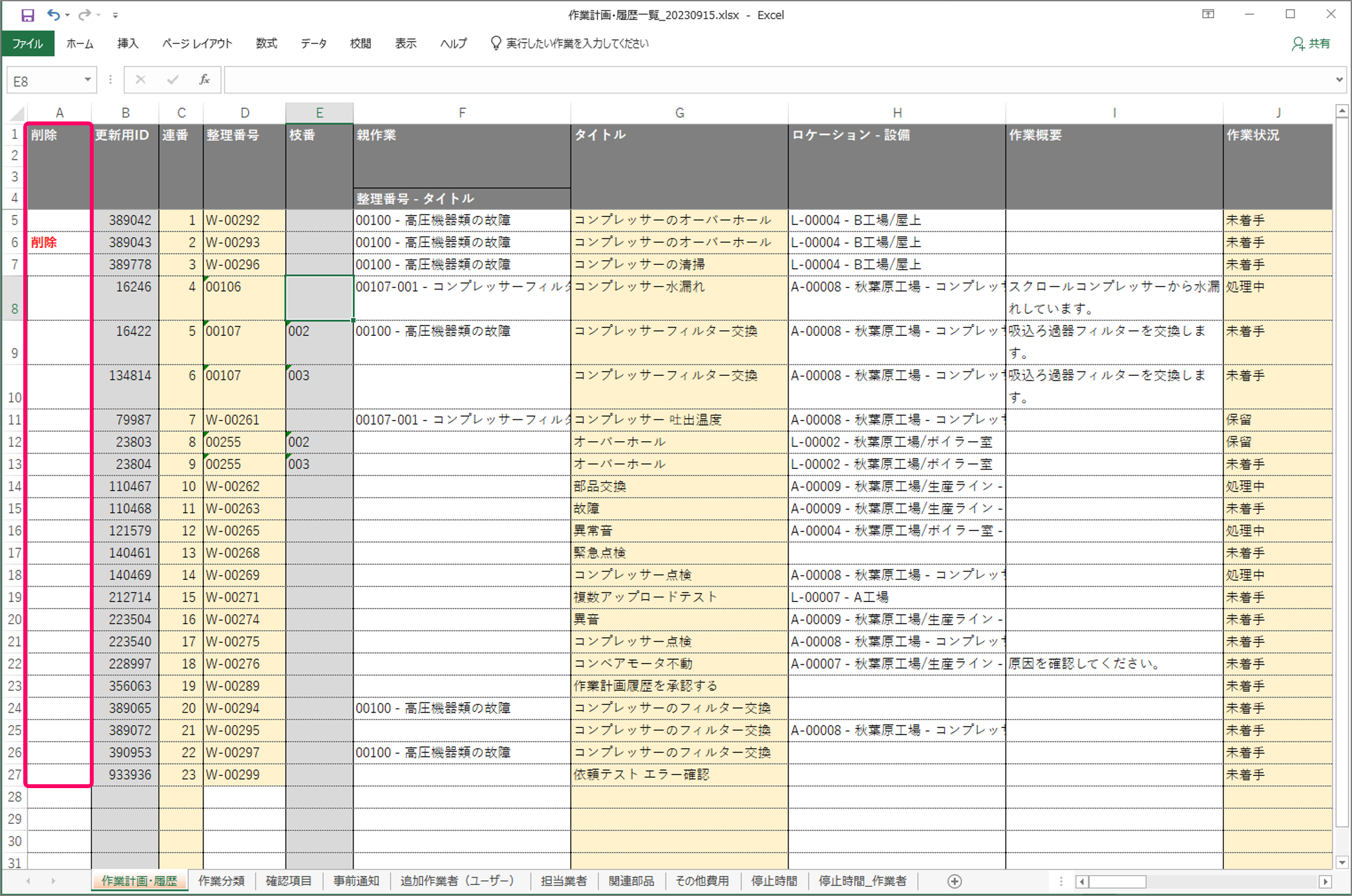Image resolution: width=1352 pixels, height=896 pixels.
Task: Open Customize Quick Access Toolbar dropdown
Action: coord(115,15)
